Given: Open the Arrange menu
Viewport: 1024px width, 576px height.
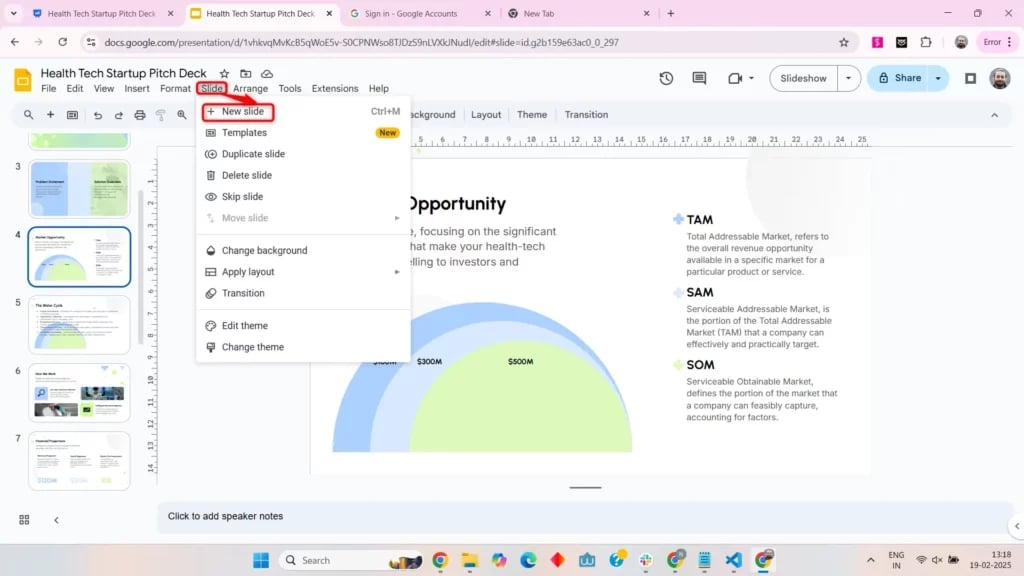Looking at the screenshot, I should [250, 88].
